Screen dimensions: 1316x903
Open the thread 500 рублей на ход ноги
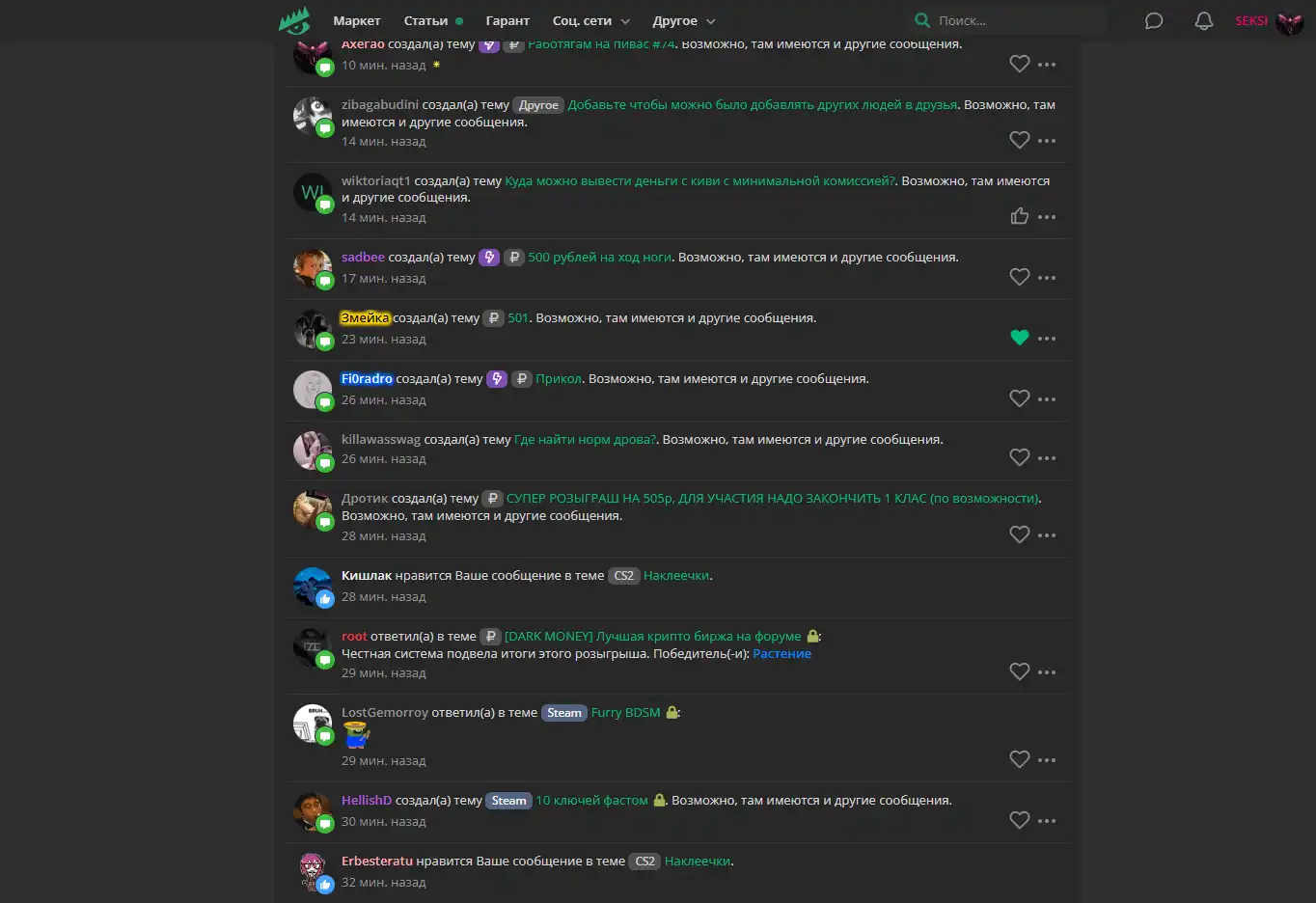click(x=599, y=258)
